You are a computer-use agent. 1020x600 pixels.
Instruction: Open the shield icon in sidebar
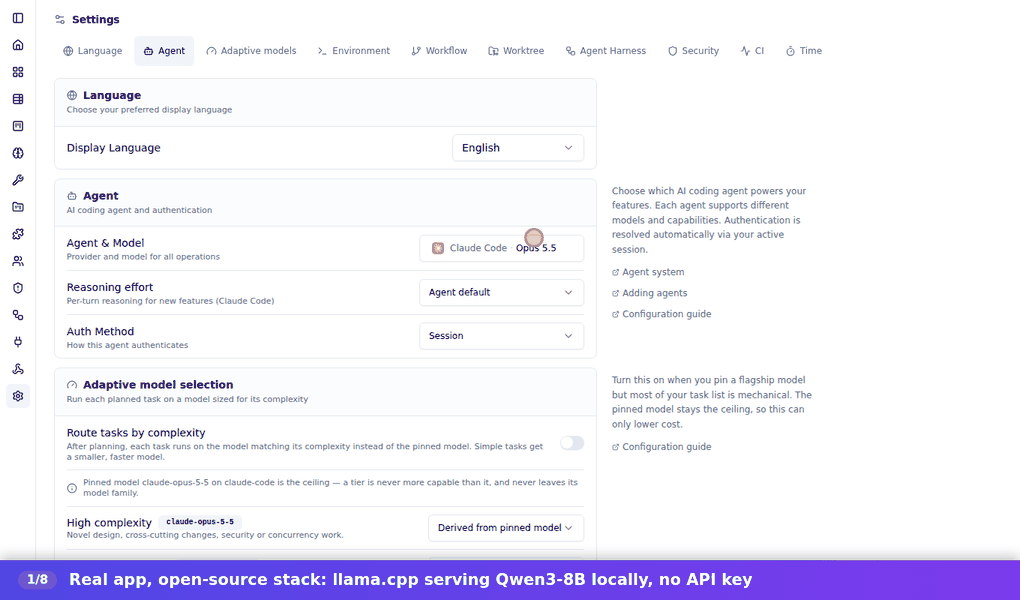click(18, 288)
